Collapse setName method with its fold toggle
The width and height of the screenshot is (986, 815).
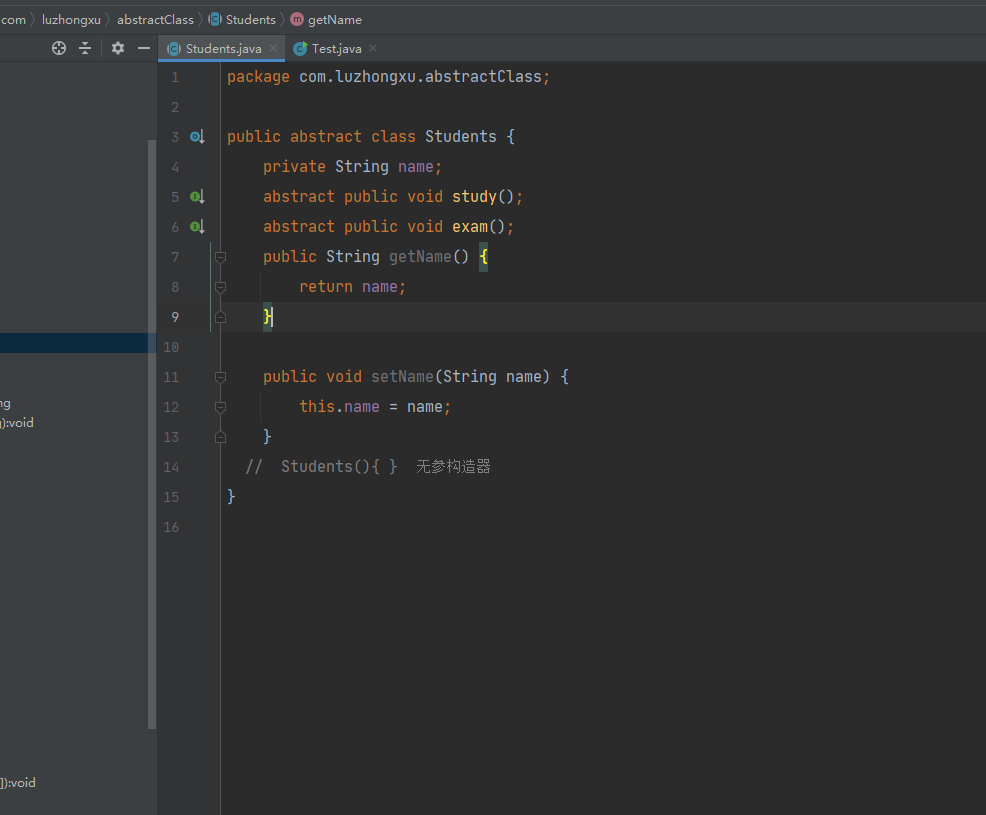point(220,377)
